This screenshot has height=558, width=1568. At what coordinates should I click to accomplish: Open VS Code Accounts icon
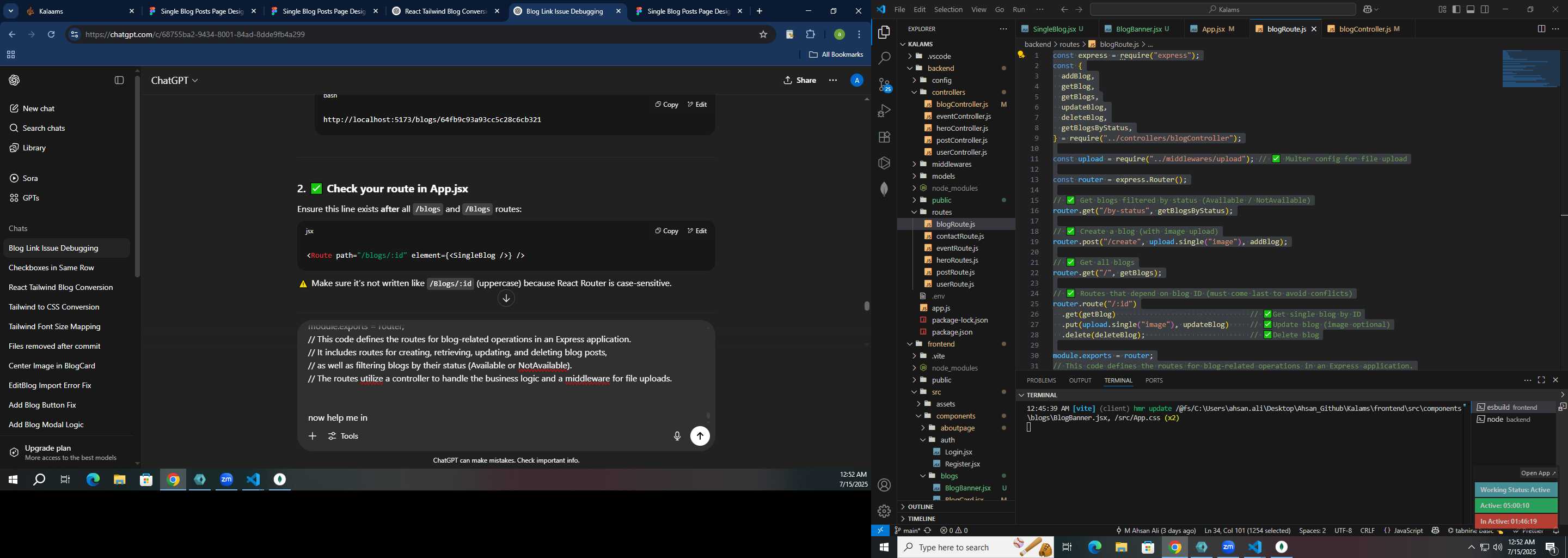[884, 485]
